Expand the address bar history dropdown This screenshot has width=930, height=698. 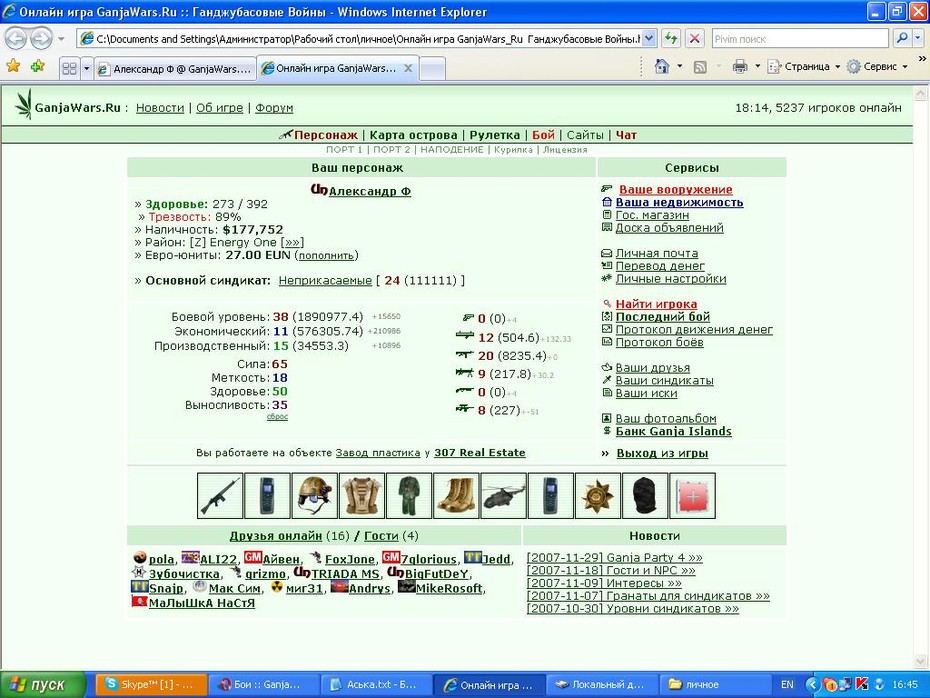pyautogui.click(x=649, y=39)
